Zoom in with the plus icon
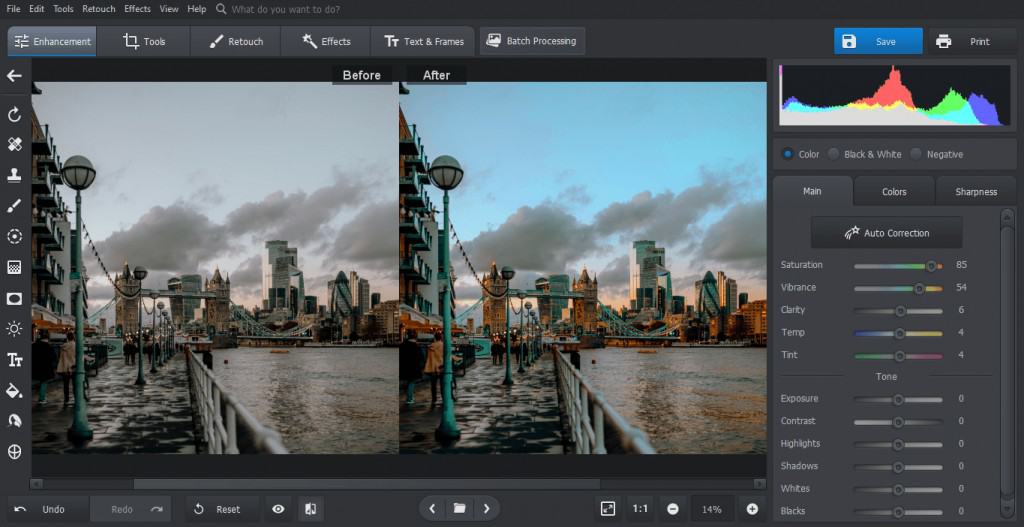 [752, 509]
